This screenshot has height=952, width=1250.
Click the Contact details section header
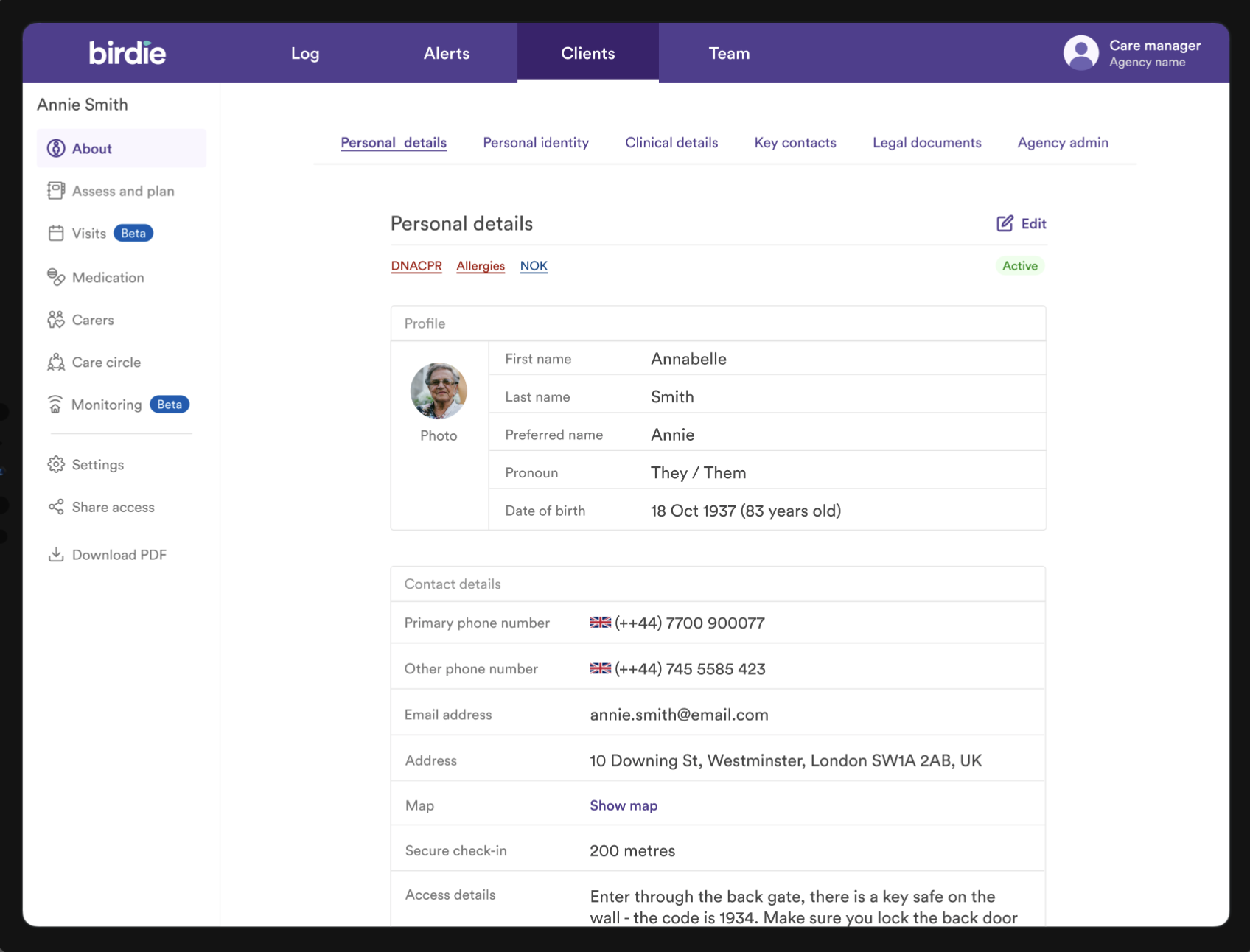point(719,584)
